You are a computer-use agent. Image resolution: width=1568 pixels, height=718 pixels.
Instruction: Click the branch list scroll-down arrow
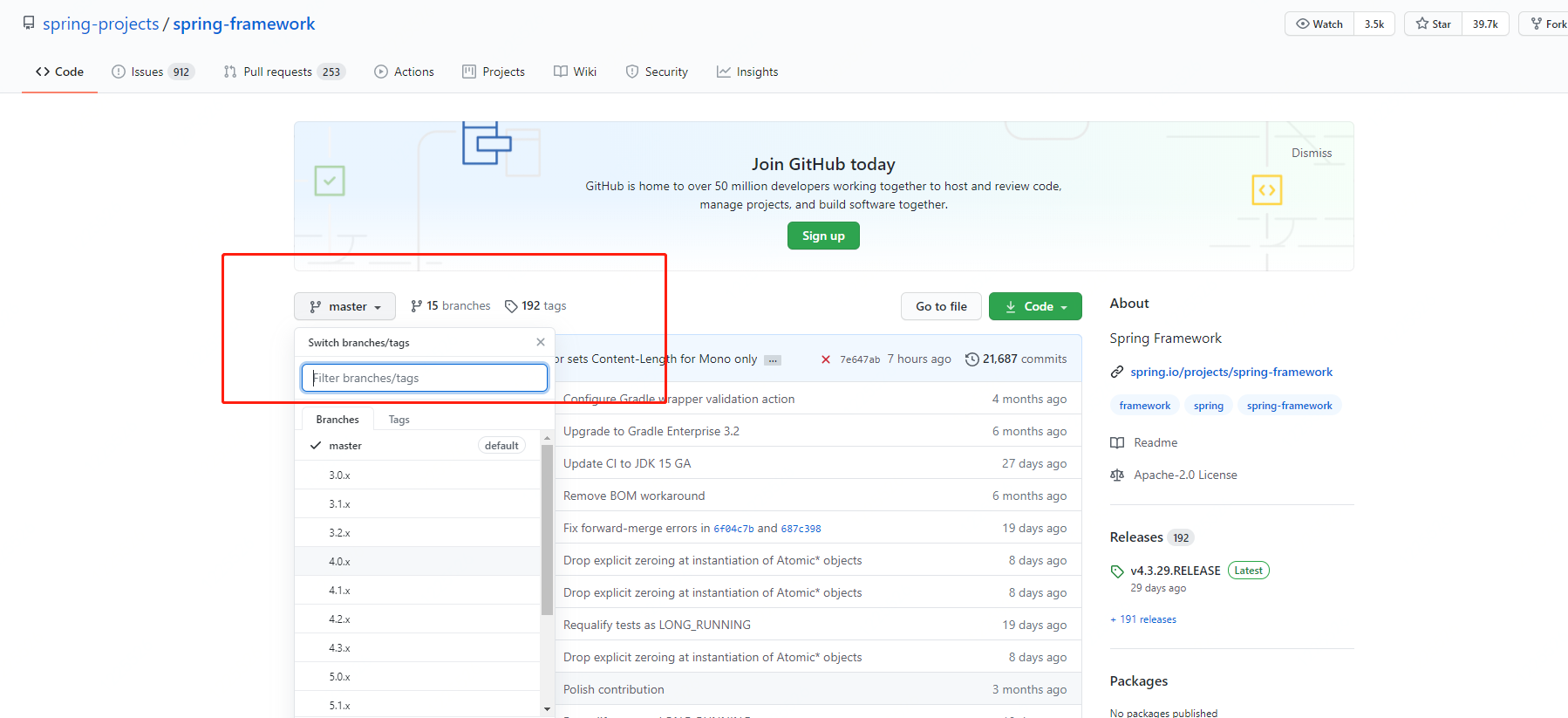548,709
